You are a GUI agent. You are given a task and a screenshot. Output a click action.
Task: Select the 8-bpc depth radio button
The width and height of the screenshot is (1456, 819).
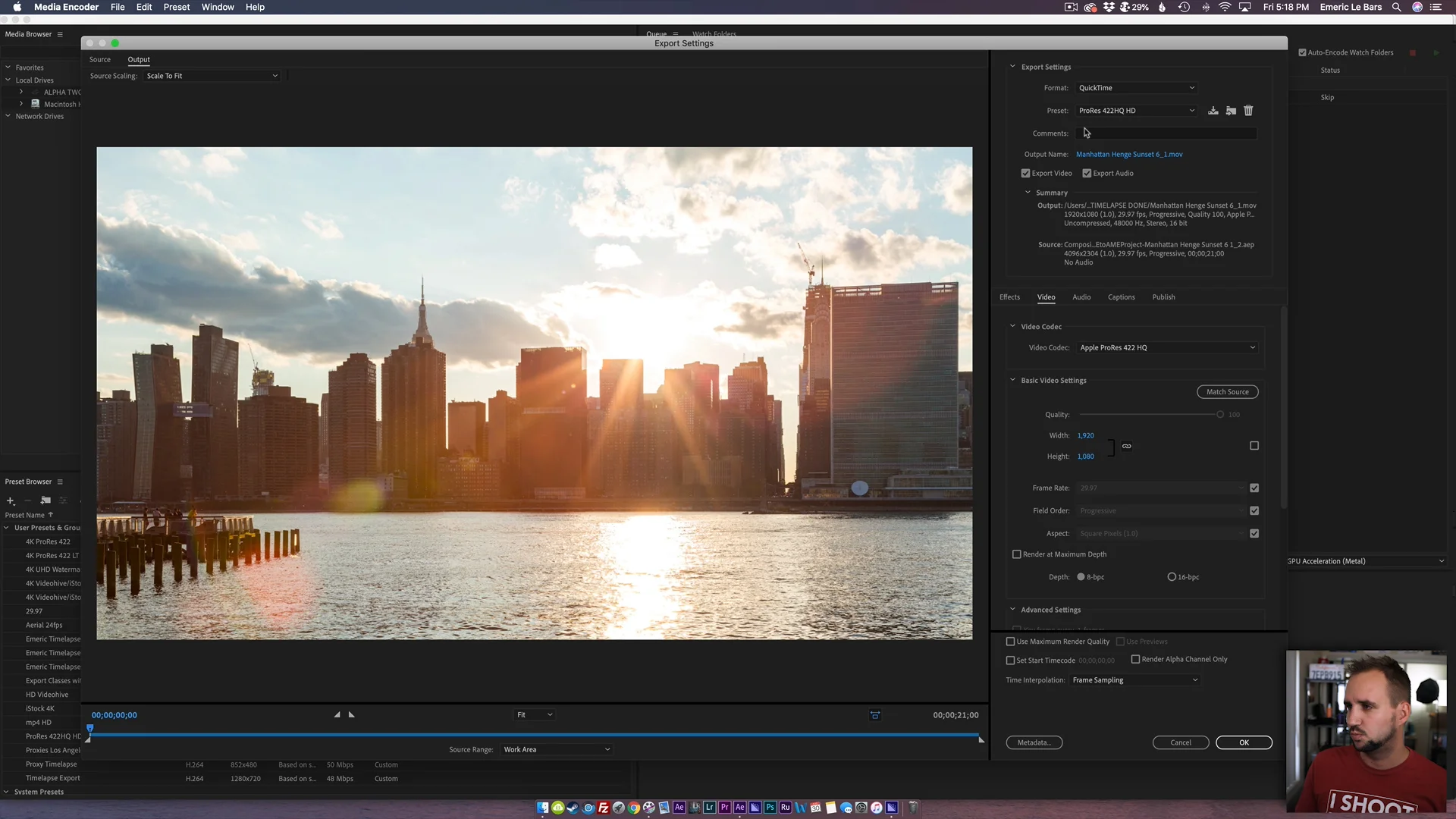tap(1081, 577)
